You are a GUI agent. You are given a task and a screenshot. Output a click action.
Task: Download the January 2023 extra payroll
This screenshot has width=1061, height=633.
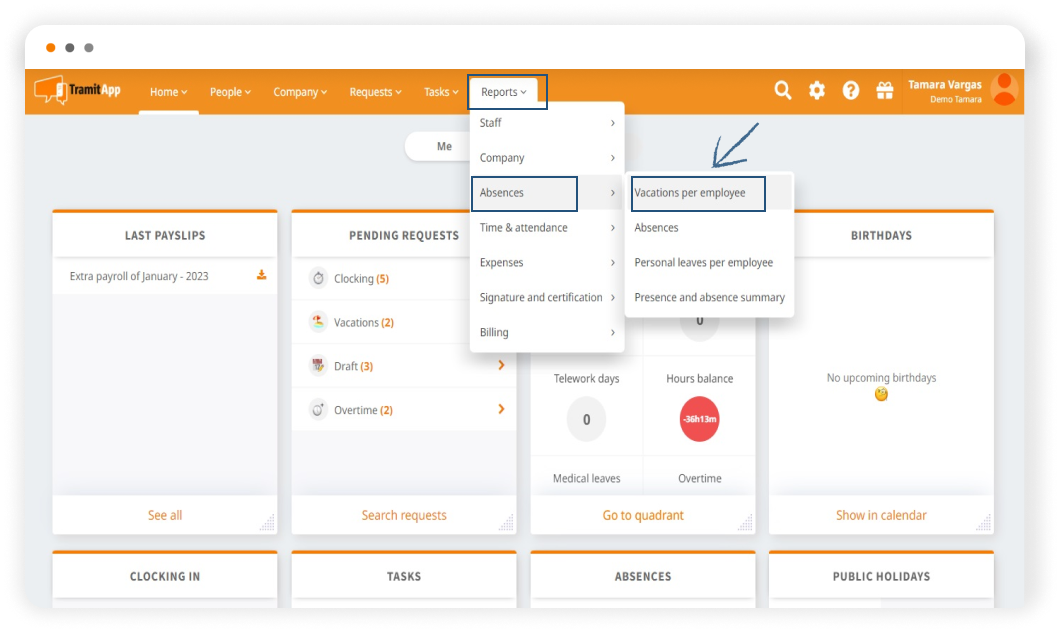(262, 276)
